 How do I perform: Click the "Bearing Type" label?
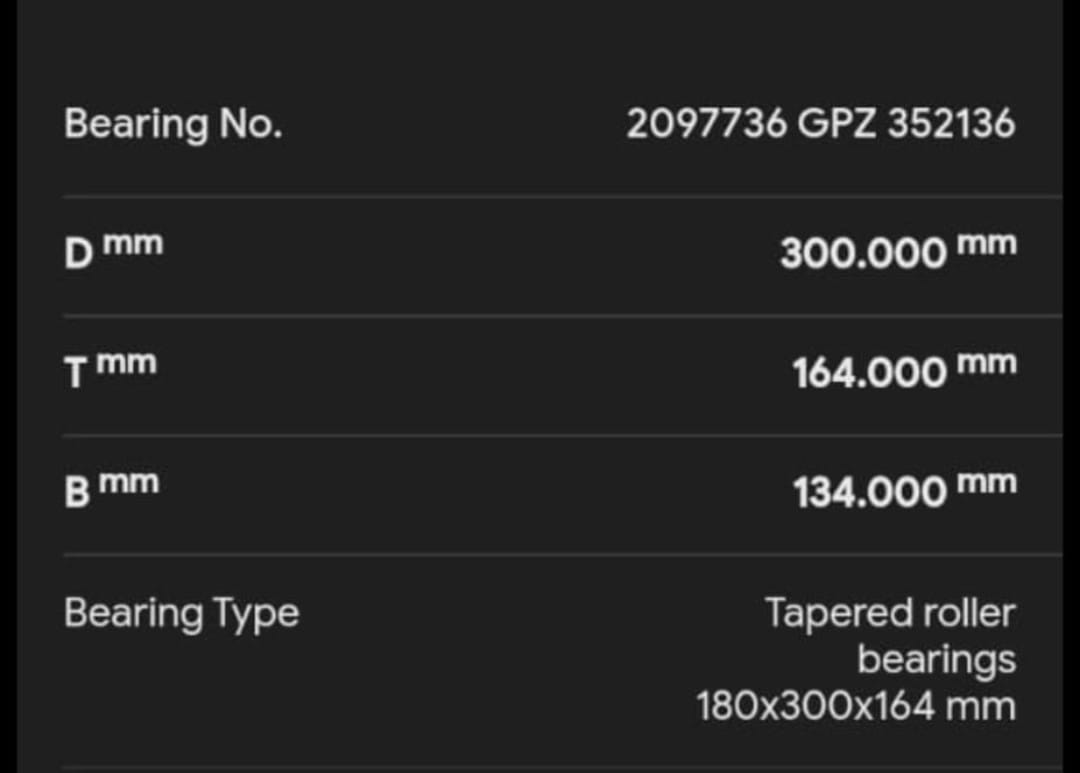point(181,613)
